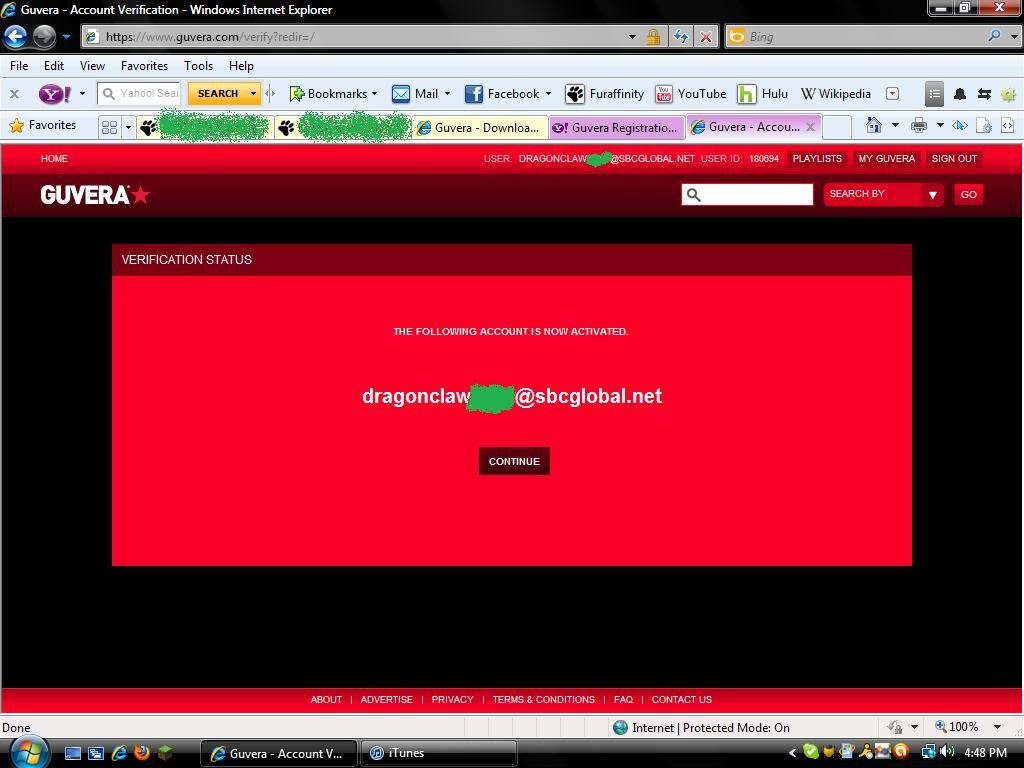Click the Stop loading red X icon
The height and width of the screenshot is (768, 1024).
tap(706, 37)
